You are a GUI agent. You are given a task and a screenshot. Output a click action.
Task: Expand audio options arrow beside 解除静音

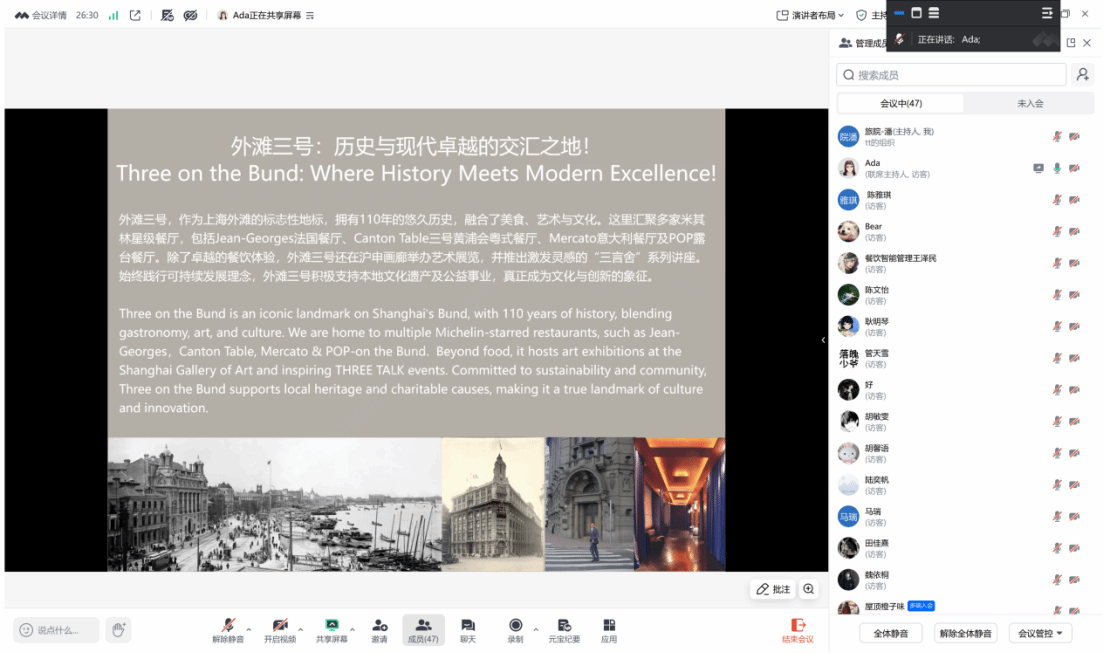(x=249, y=628)
